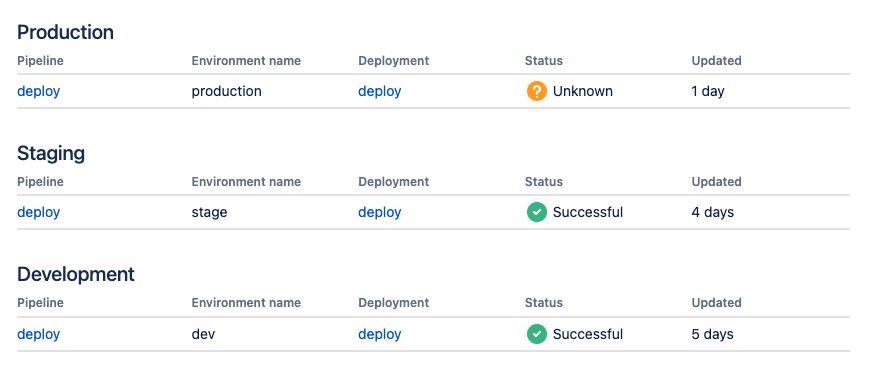Click the Pipeline column header in Development
The width and height of the screenshot is (870, 374).
[41, 302]
